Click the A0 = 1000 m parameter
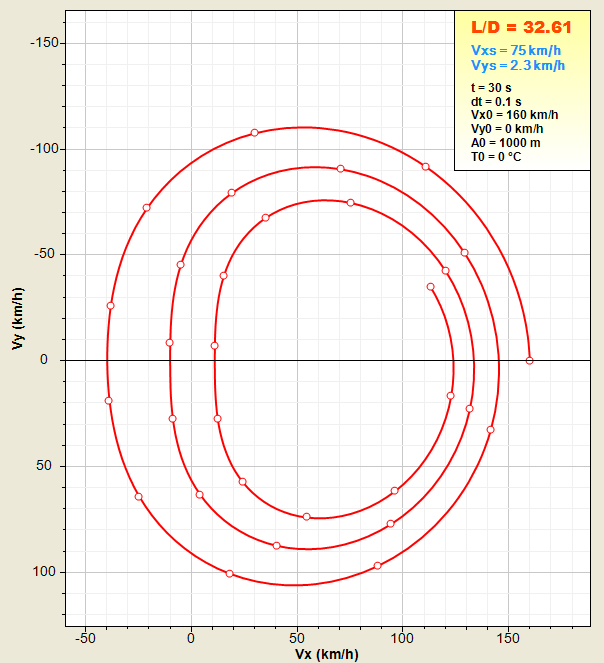This screenshot has width=604, height=663. pyautogui.click(x=505, y=143)
